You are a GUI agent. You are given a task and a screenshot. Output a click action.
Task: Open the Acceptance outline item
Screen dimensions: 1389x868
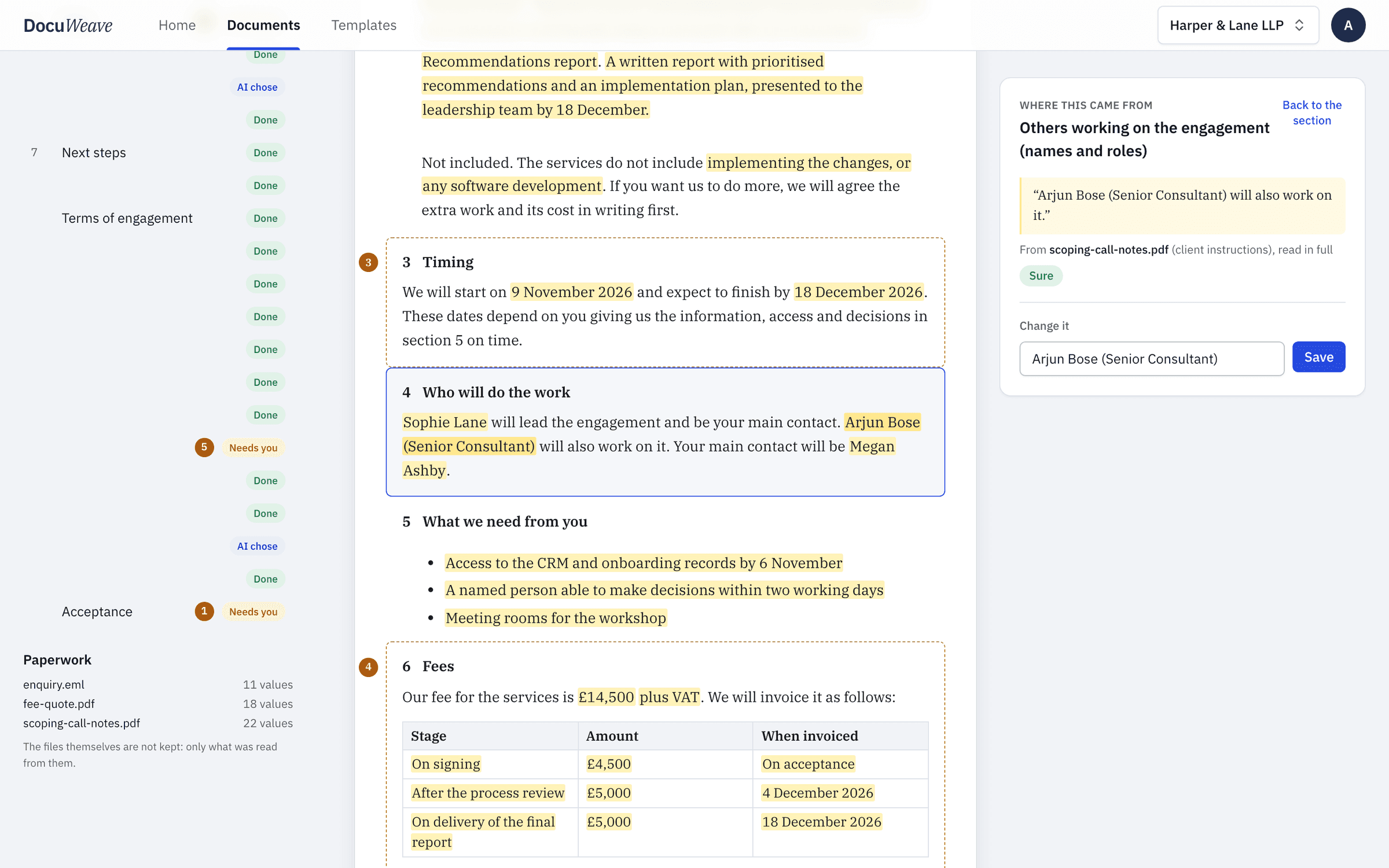point(97,612)
